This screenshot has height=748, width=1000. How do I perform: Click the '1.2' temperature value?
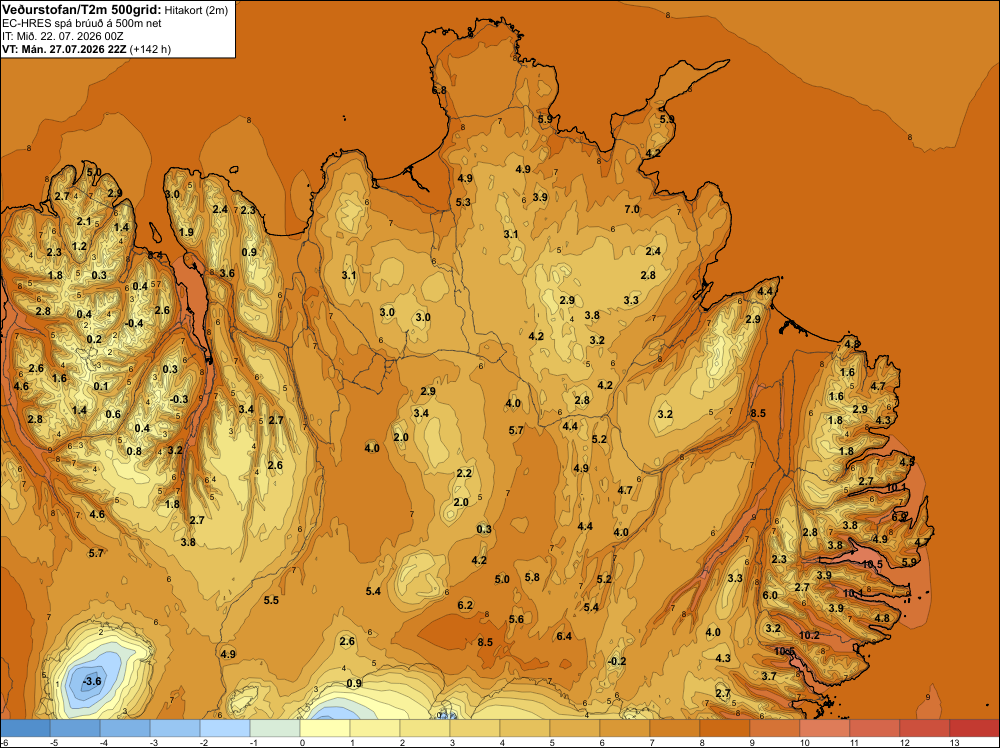point(79,246)
